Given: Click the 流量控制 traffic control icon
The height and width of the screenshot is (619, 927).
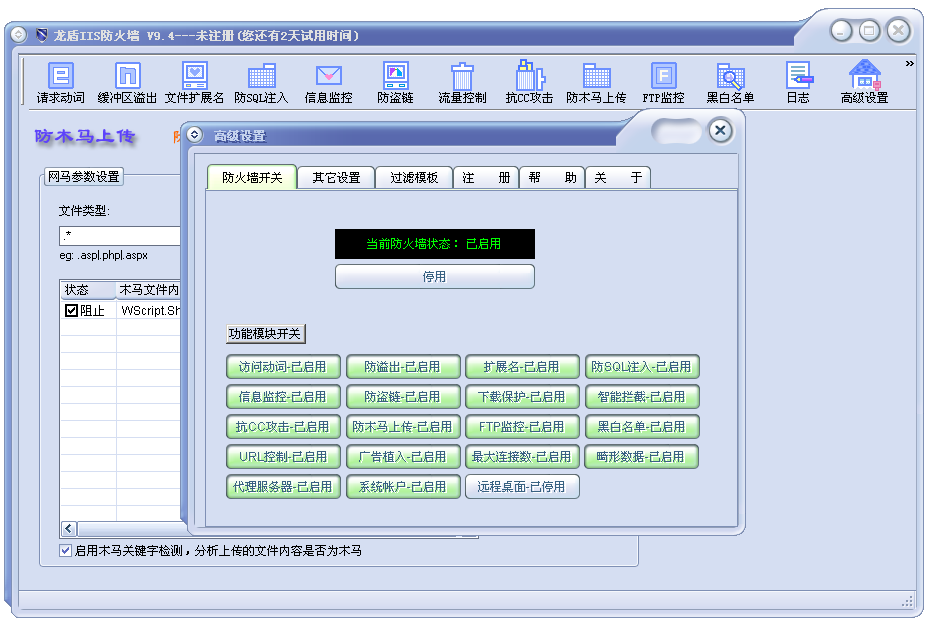Looking at the screenshot, I should (461, 80).
